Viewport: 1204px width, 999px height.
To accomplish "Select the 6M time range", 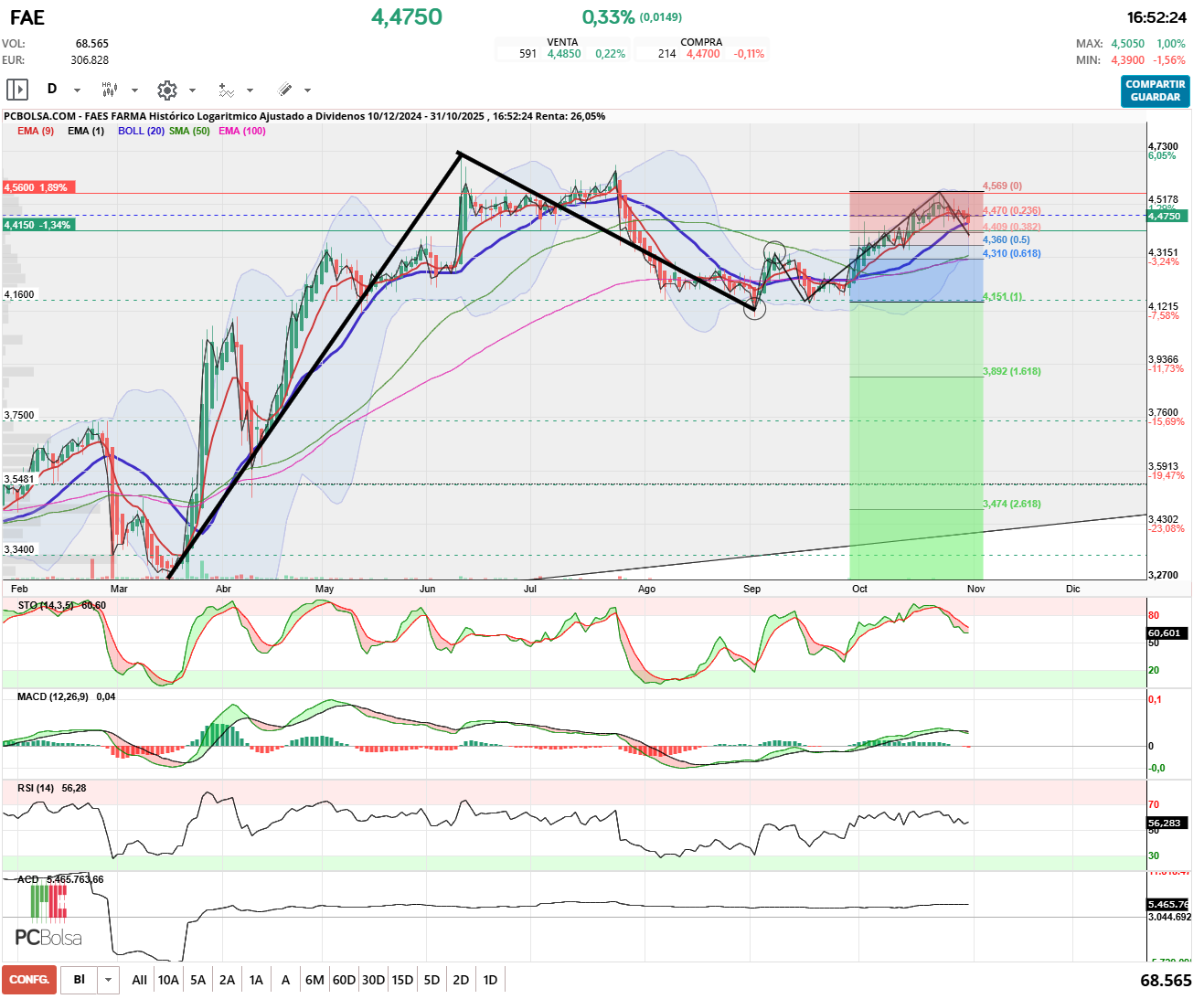I will (314, 980).
